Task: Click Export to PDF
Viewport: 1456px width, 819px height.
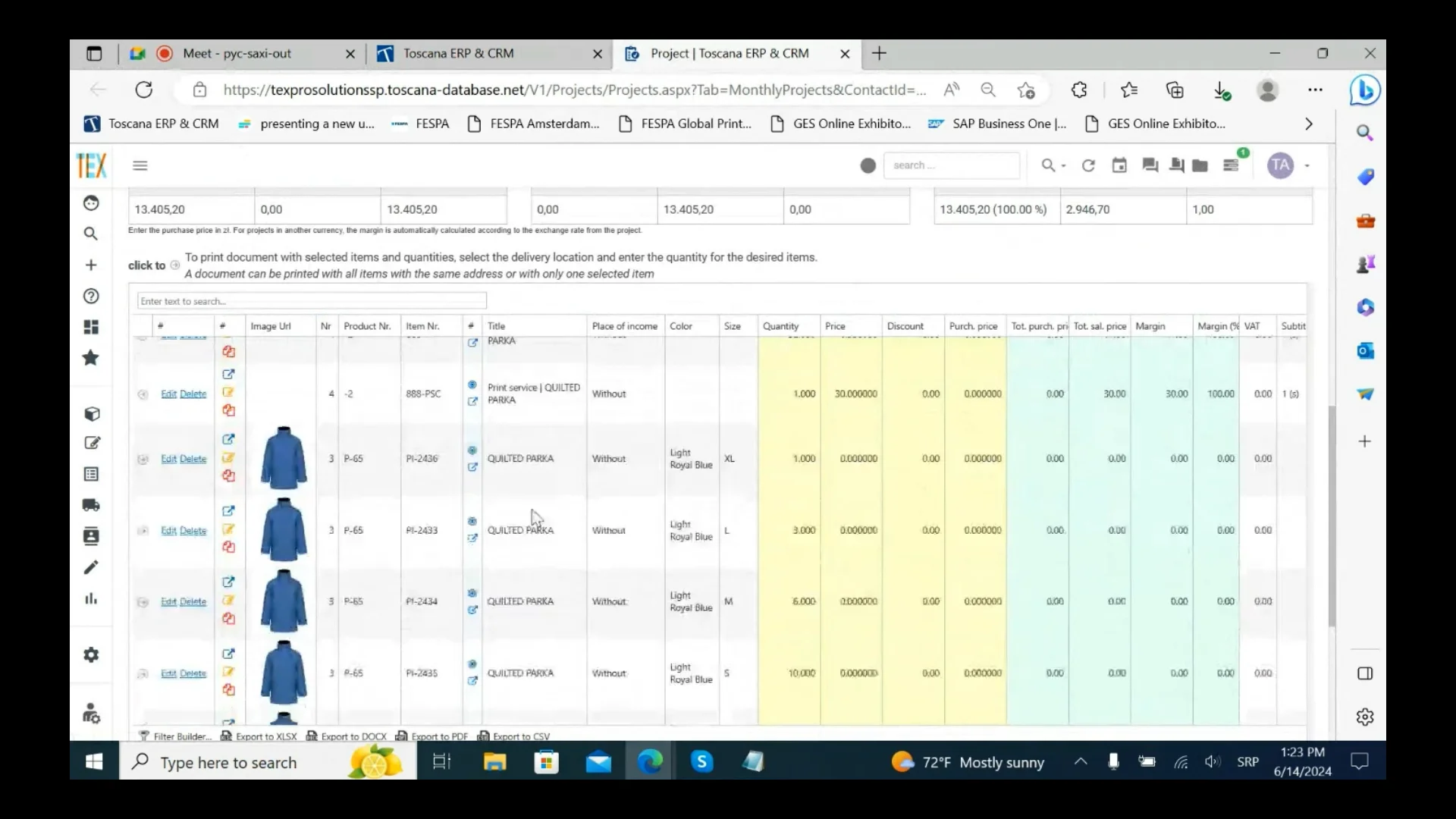Action: point(431,736)
